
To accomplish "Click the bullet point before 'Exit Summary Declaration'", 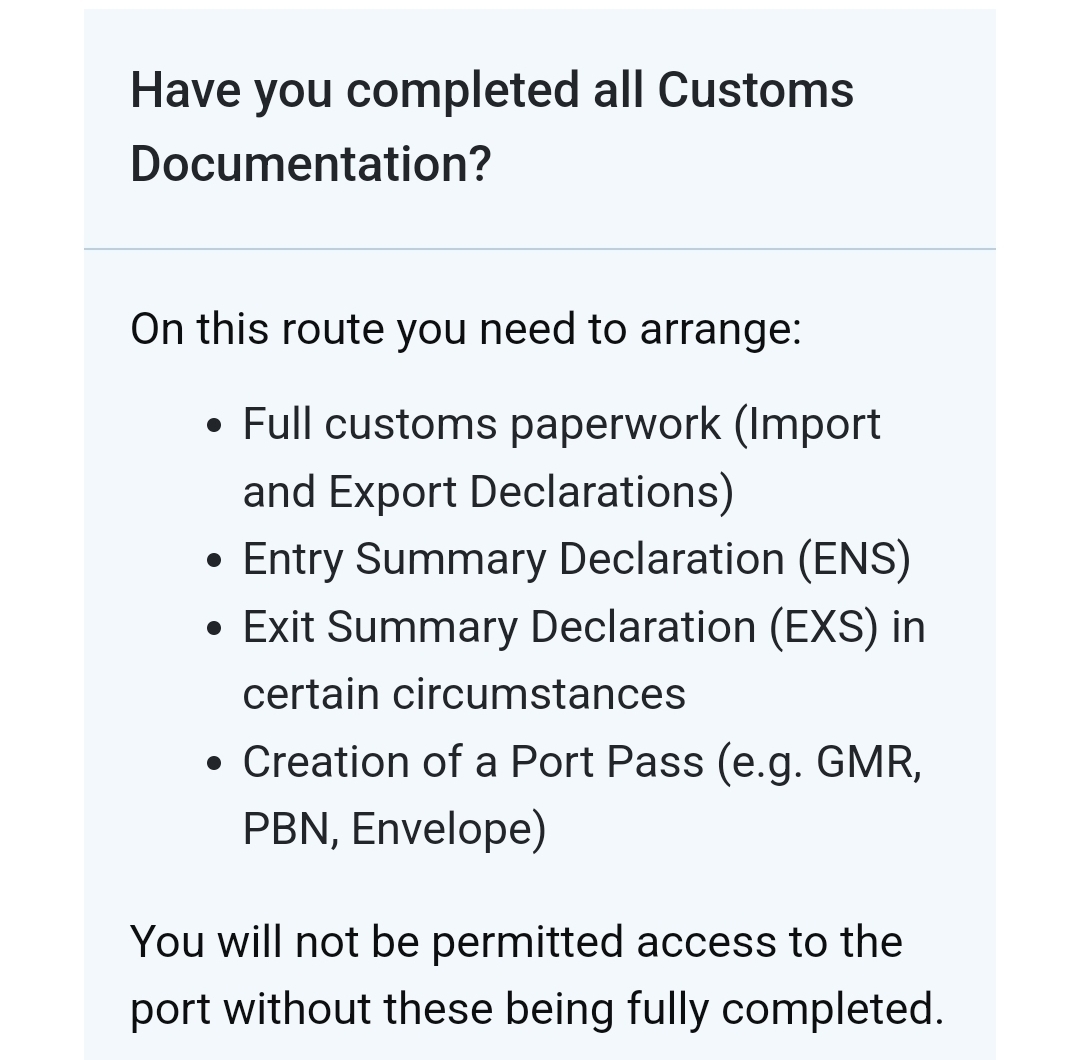I will (213, 629).
